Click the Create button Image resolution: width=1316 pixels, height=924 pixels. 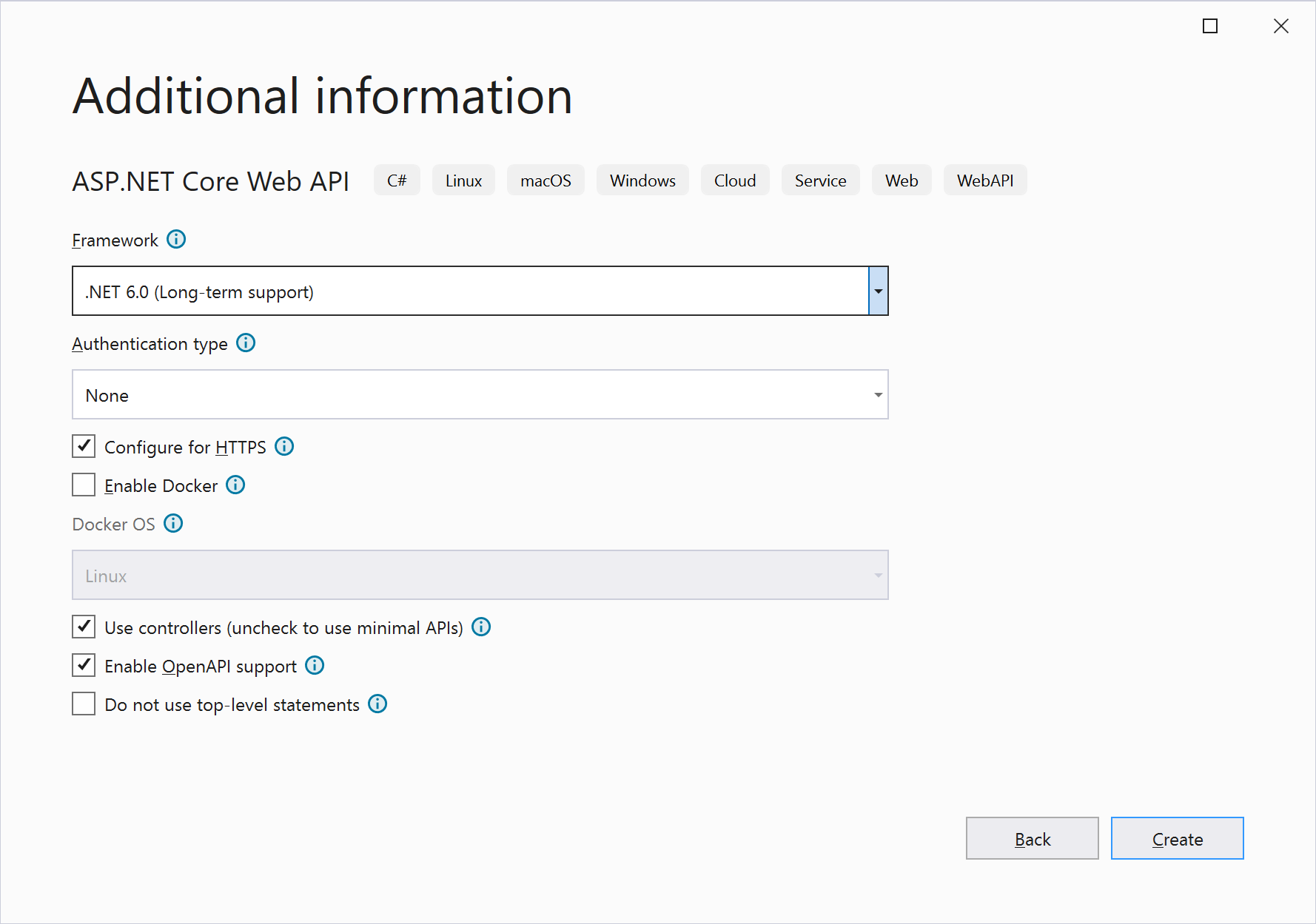(x=1178, y=838)
